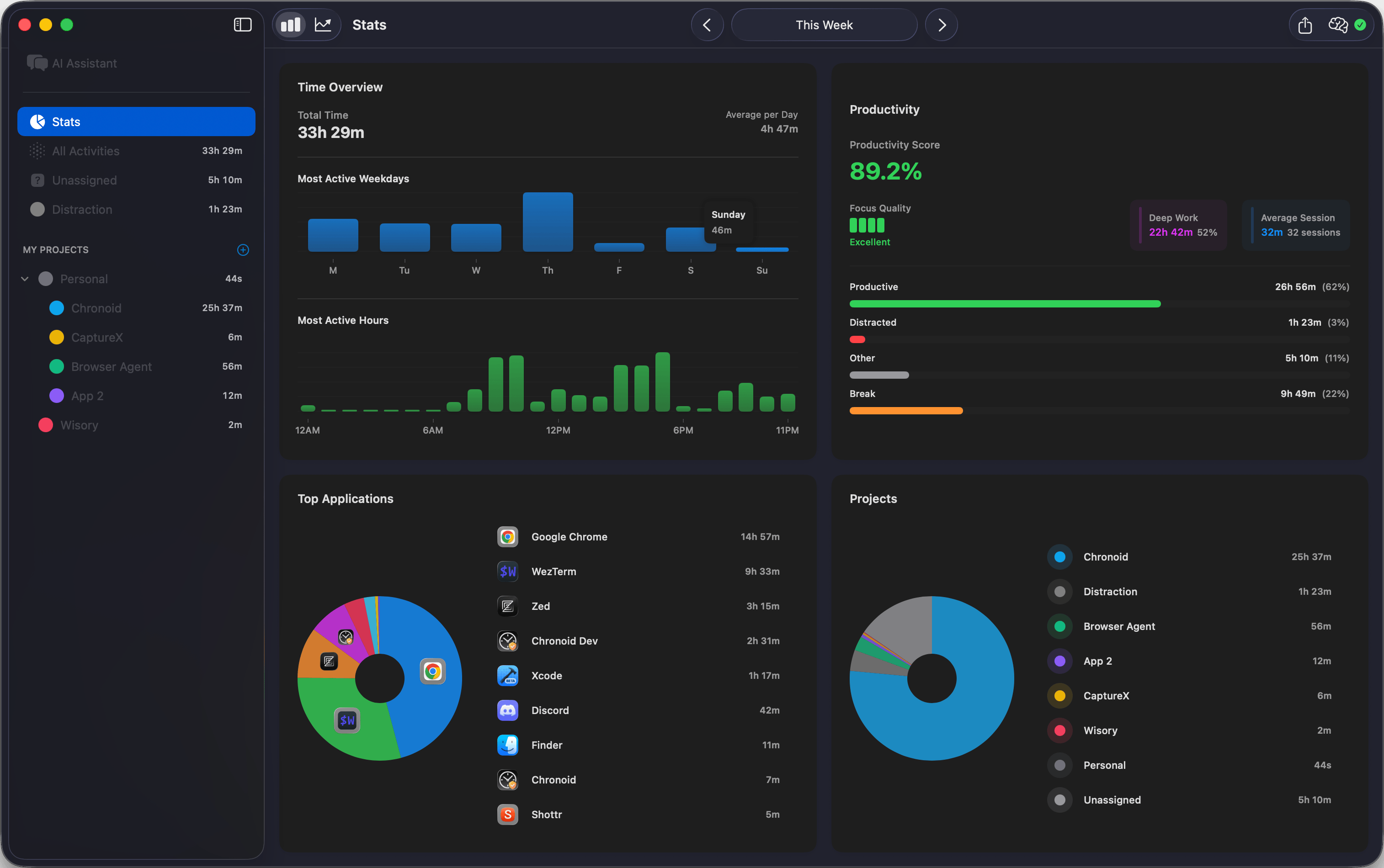Click the Xcode icon in Top Applications
This screenshot has height=868, width=1384.
pos(507,676)
